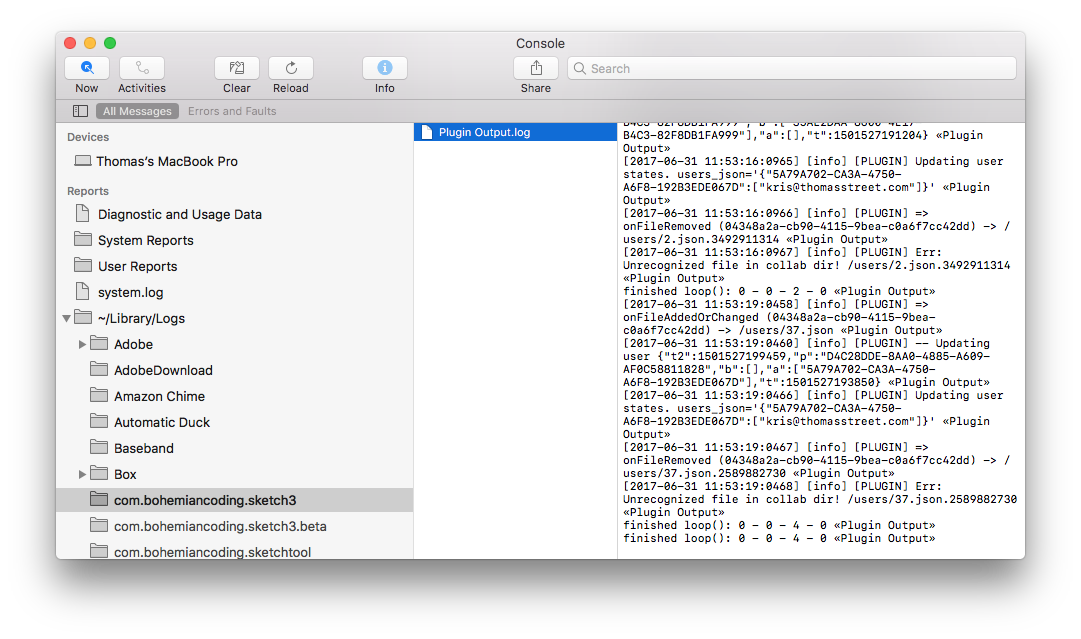Image resolution: width=1081 pixels, height=639 pixels.
Task: Click the Share toolbar icon
Action: pos(535,68)
